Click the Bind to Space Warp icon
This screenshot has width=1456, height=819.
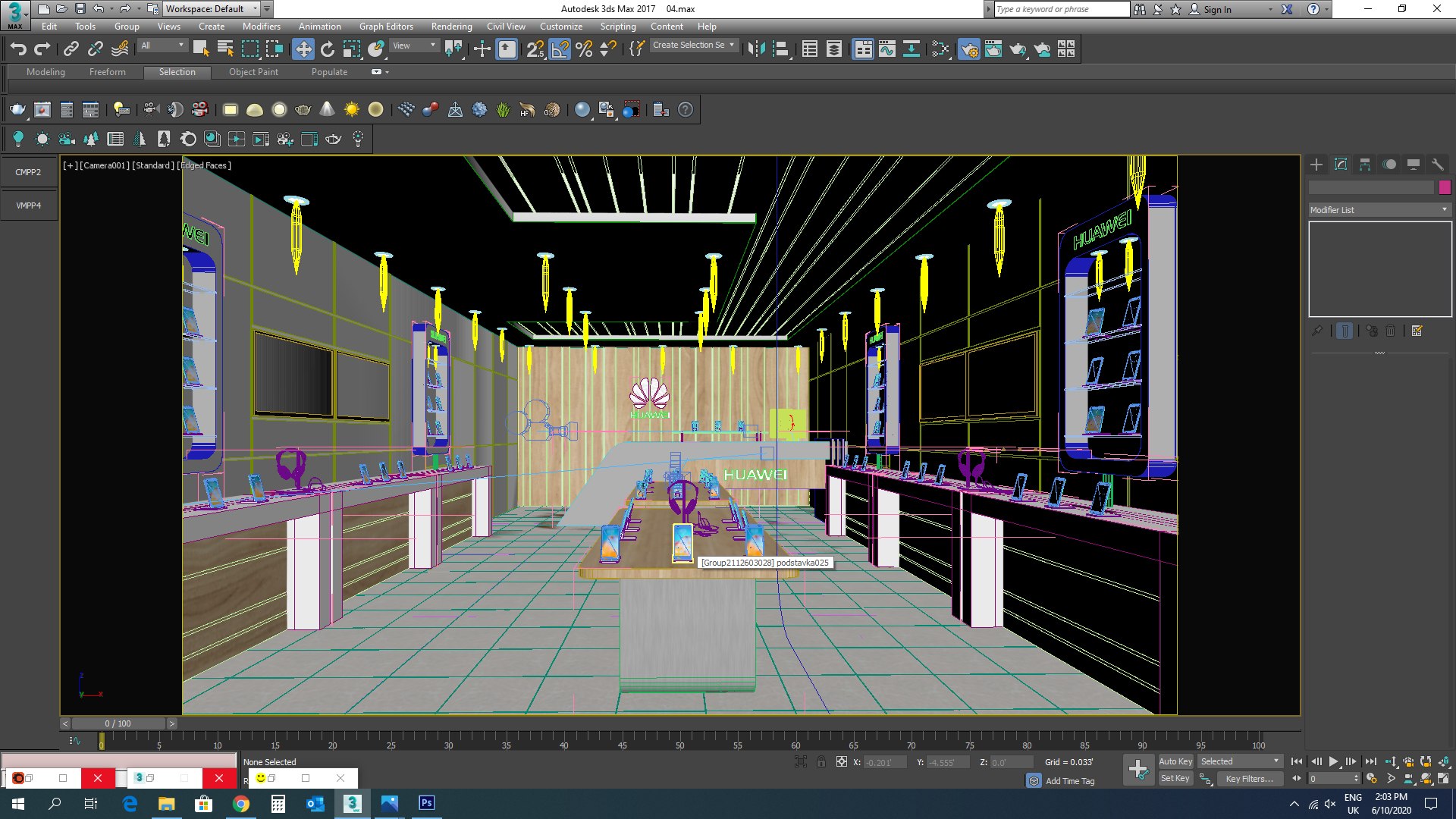[x=120, y=49]
